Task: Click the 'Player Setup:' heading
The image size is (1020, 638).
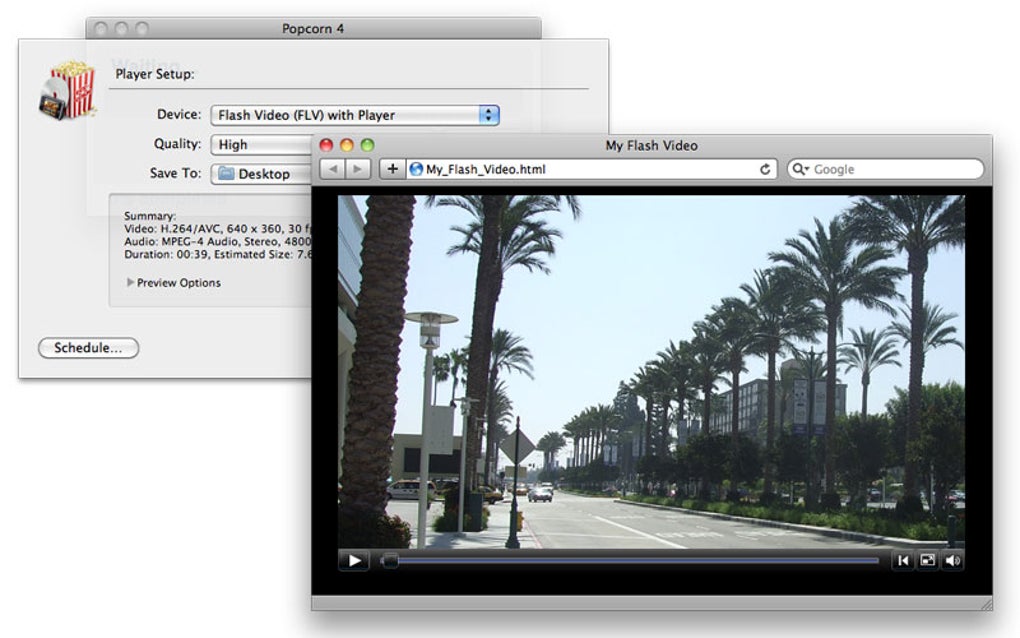Action: 155,74
